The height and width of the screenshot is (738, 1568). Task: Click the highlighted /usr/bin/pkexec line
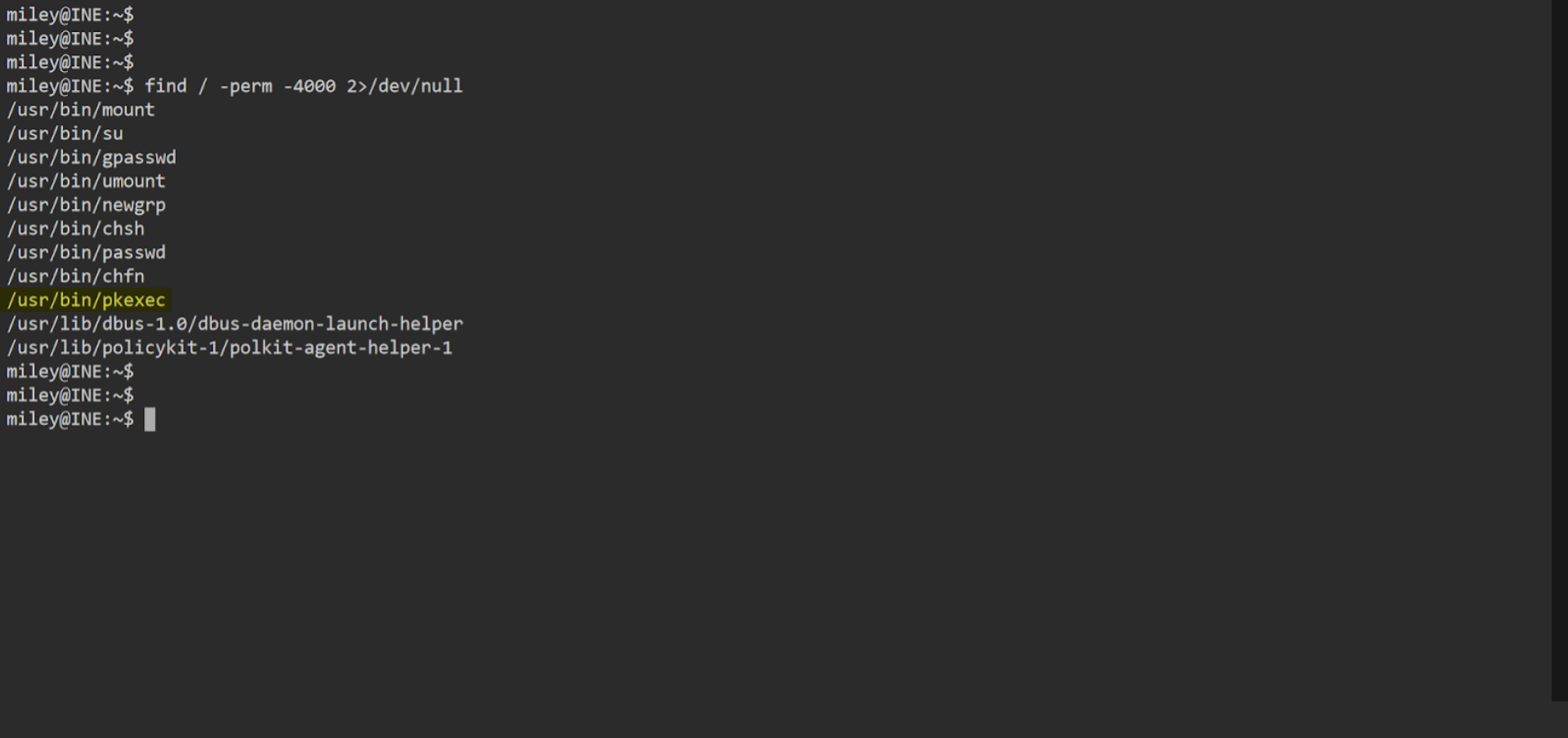(x=86, y=300)
